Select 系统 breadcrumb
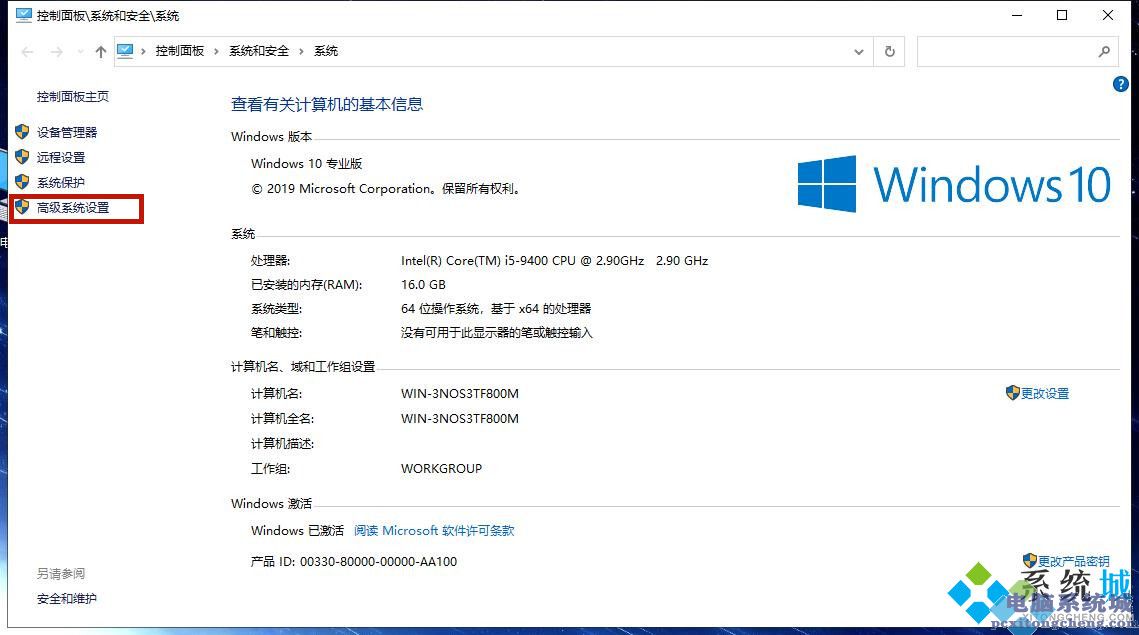 [325, 51]
